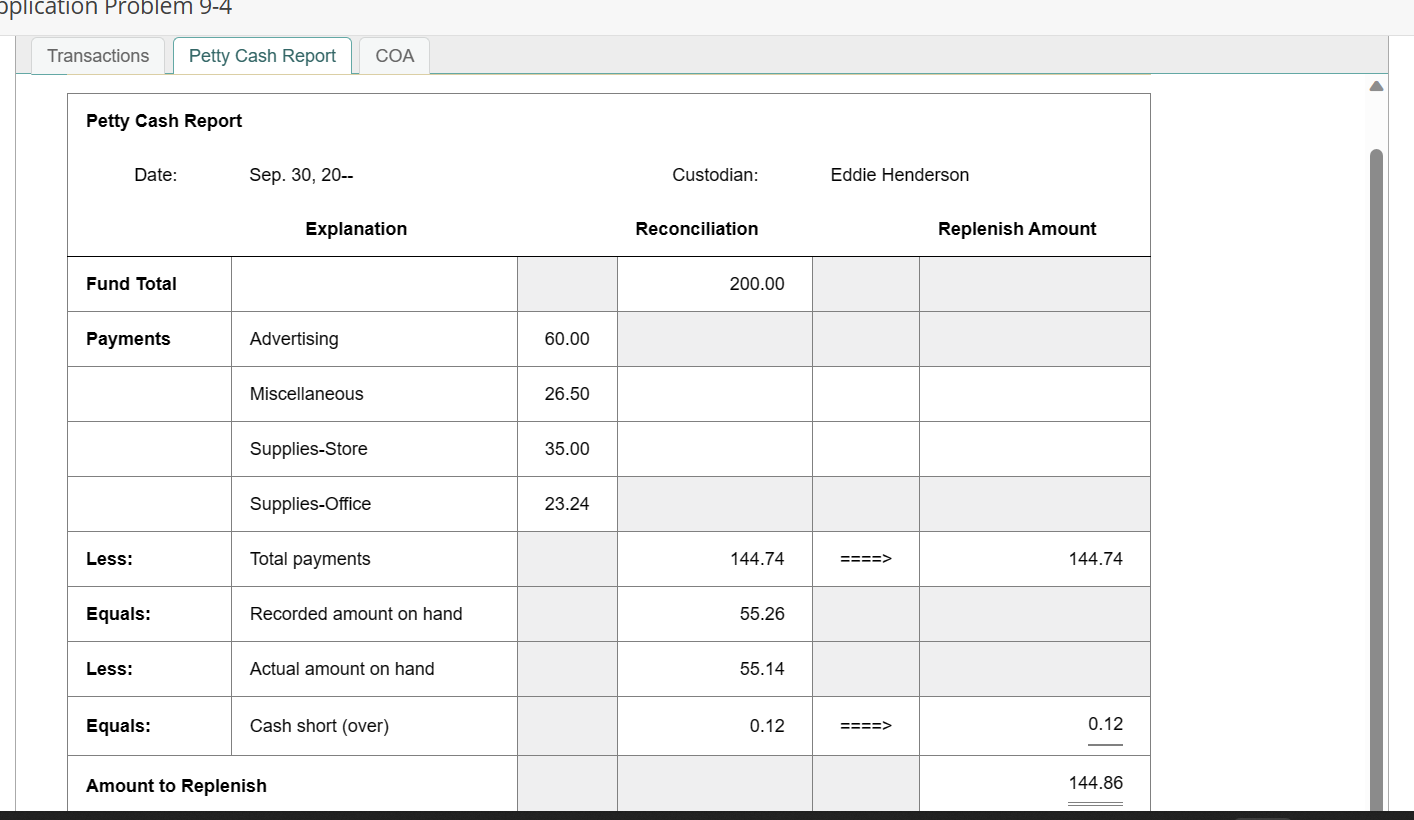
Task: Click the Supplies-Office explanation cell
Action: 374,504
